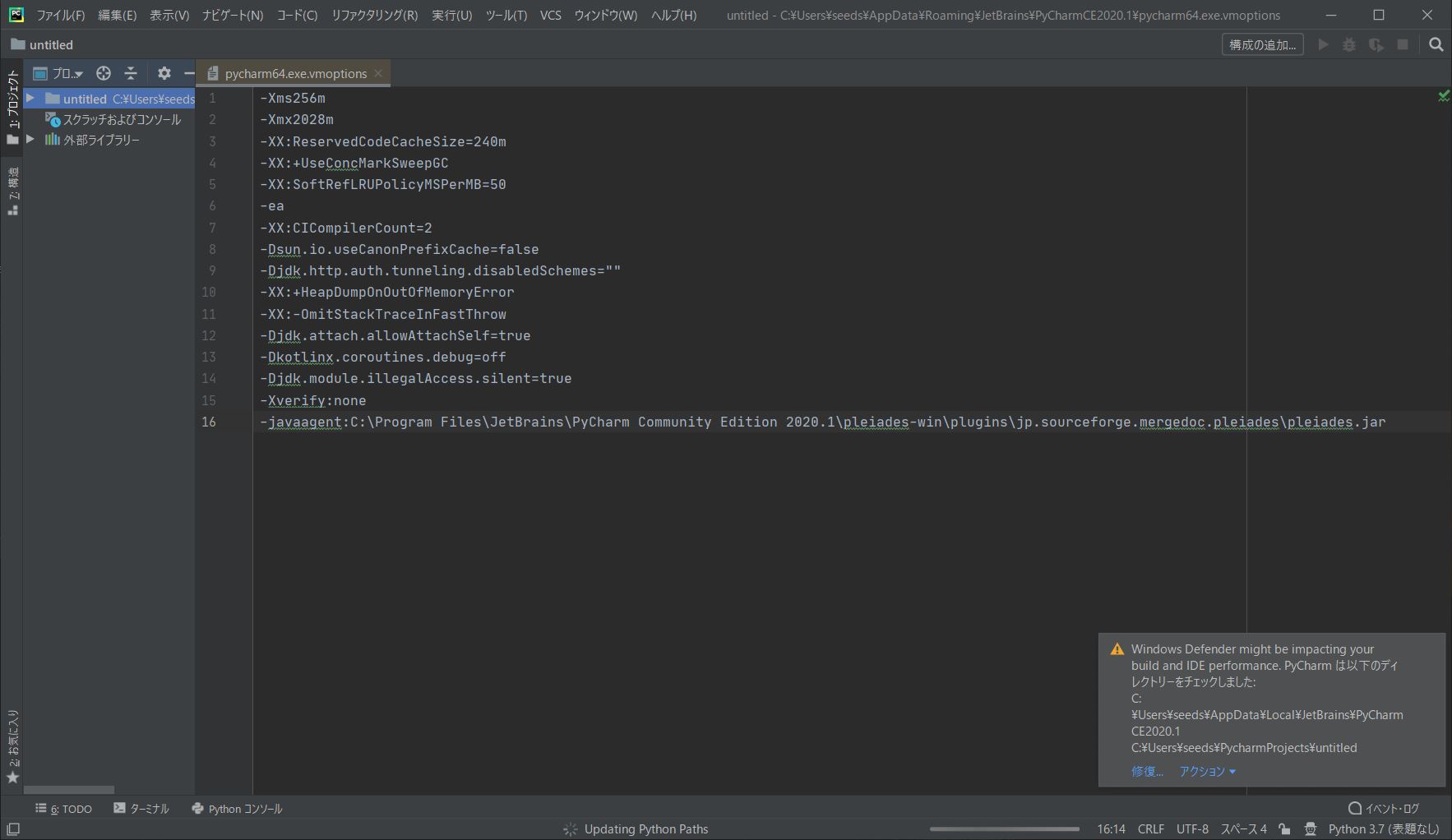Toggle the 1: プロジェクト side tool window
Viewport: 1452px width, 840px height.
click(x=12, y=107)
